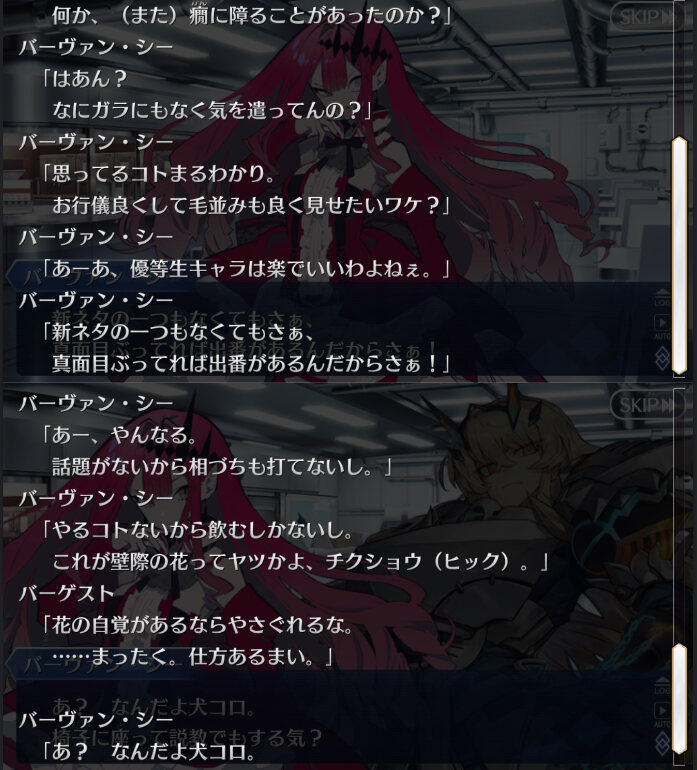This screenshot has height=770, width=697.
Task: Select the あーあ、優等生キャラは楽でいいわよねぇ line
Action: 246,269
